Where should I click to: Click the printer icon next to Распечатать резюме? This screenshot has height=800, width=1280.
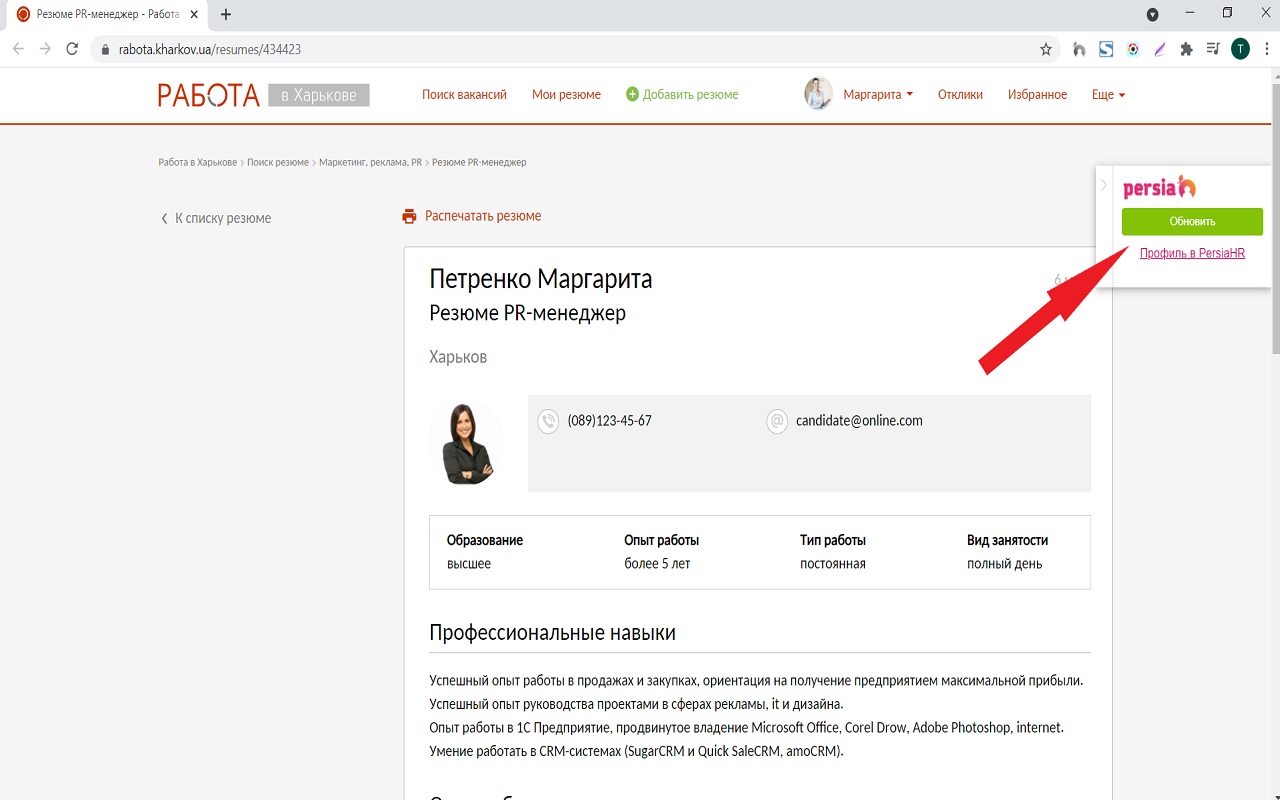click(409, 215)
